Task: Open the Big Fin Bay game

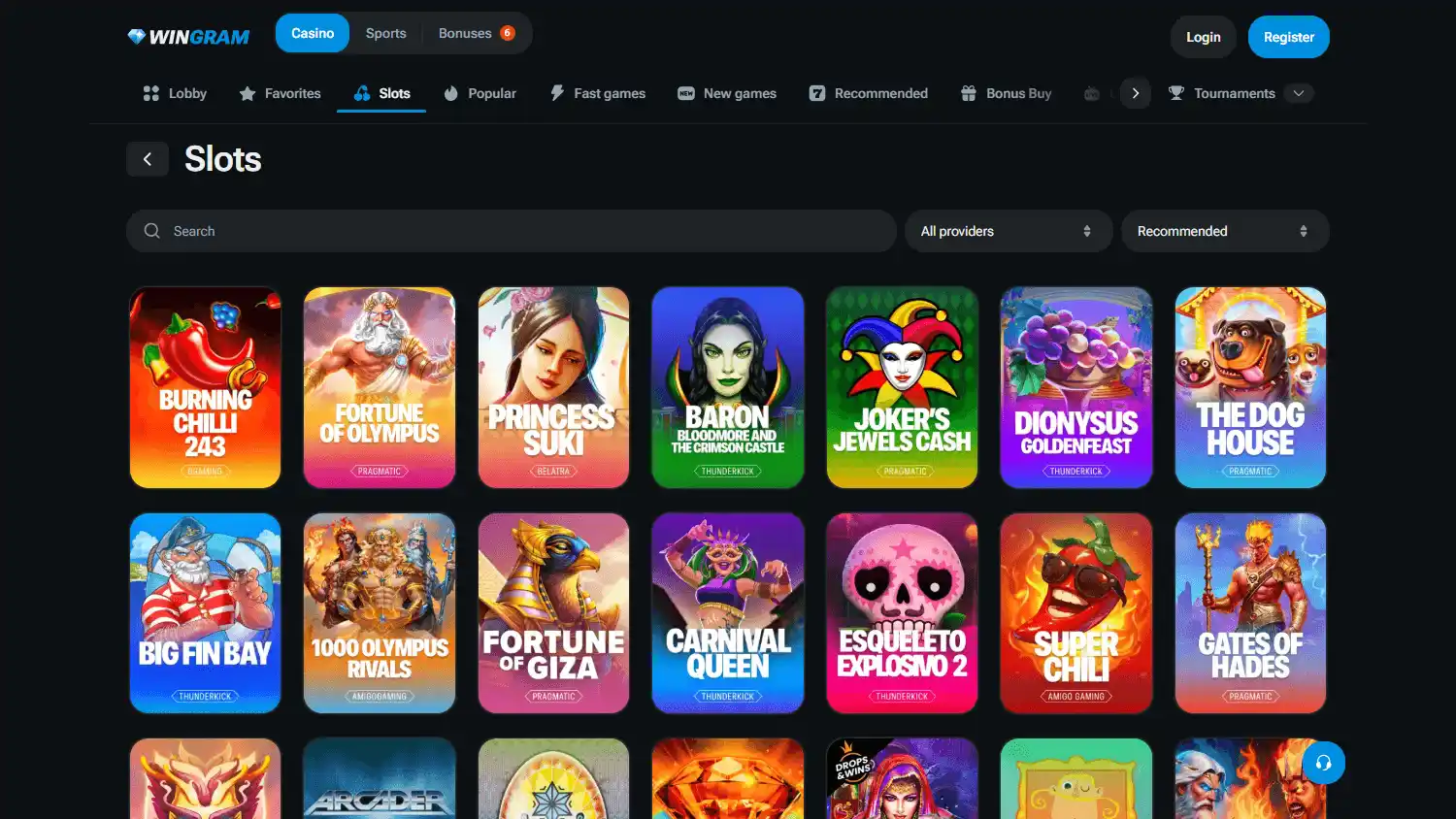Action: [205, 613]
